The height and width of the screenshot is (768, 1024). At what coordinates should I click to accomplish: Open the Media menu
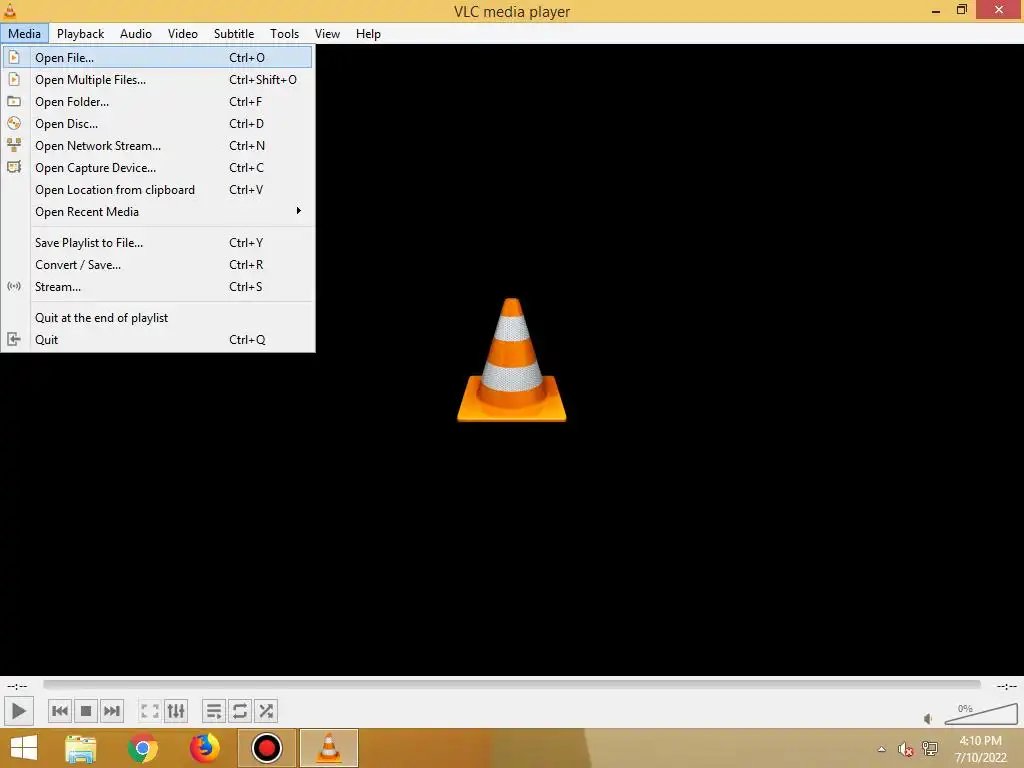tap(24, 33)
